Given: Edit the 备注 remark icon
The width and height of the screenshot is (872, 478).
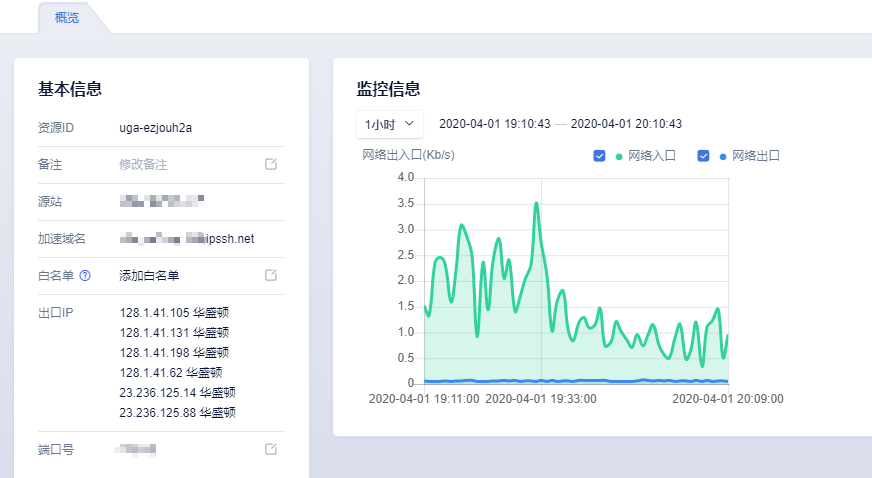Looking at the screenshot, I should click(x=271, y=164).
